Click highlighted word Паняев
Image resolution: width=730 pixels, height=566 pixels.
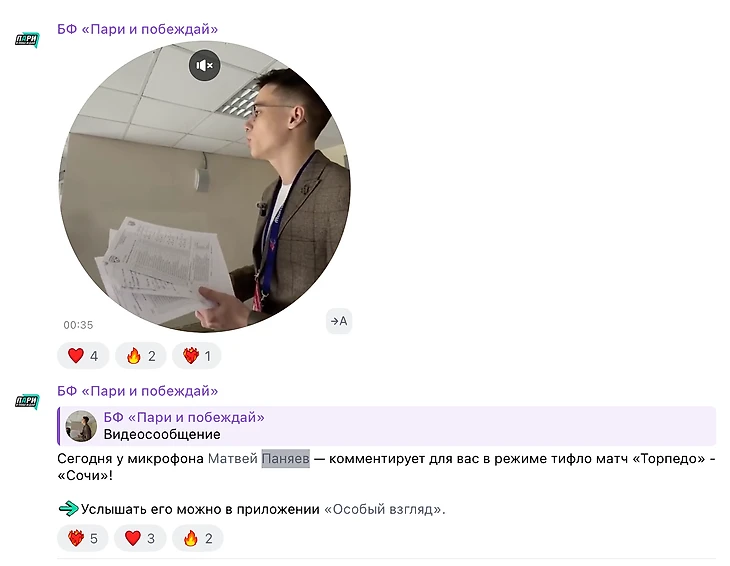[x=285, y=459]
